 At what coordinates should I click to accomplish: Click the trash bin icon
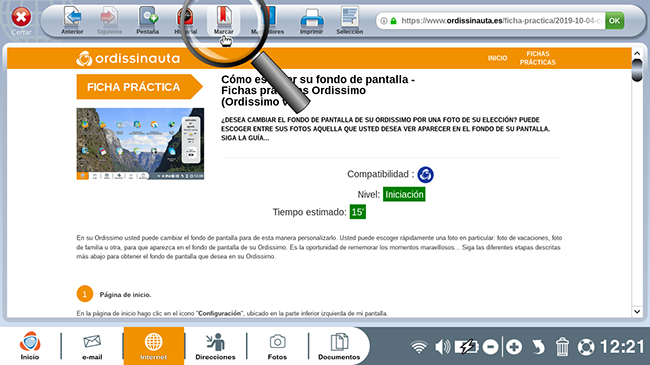(x=562, y=347)
